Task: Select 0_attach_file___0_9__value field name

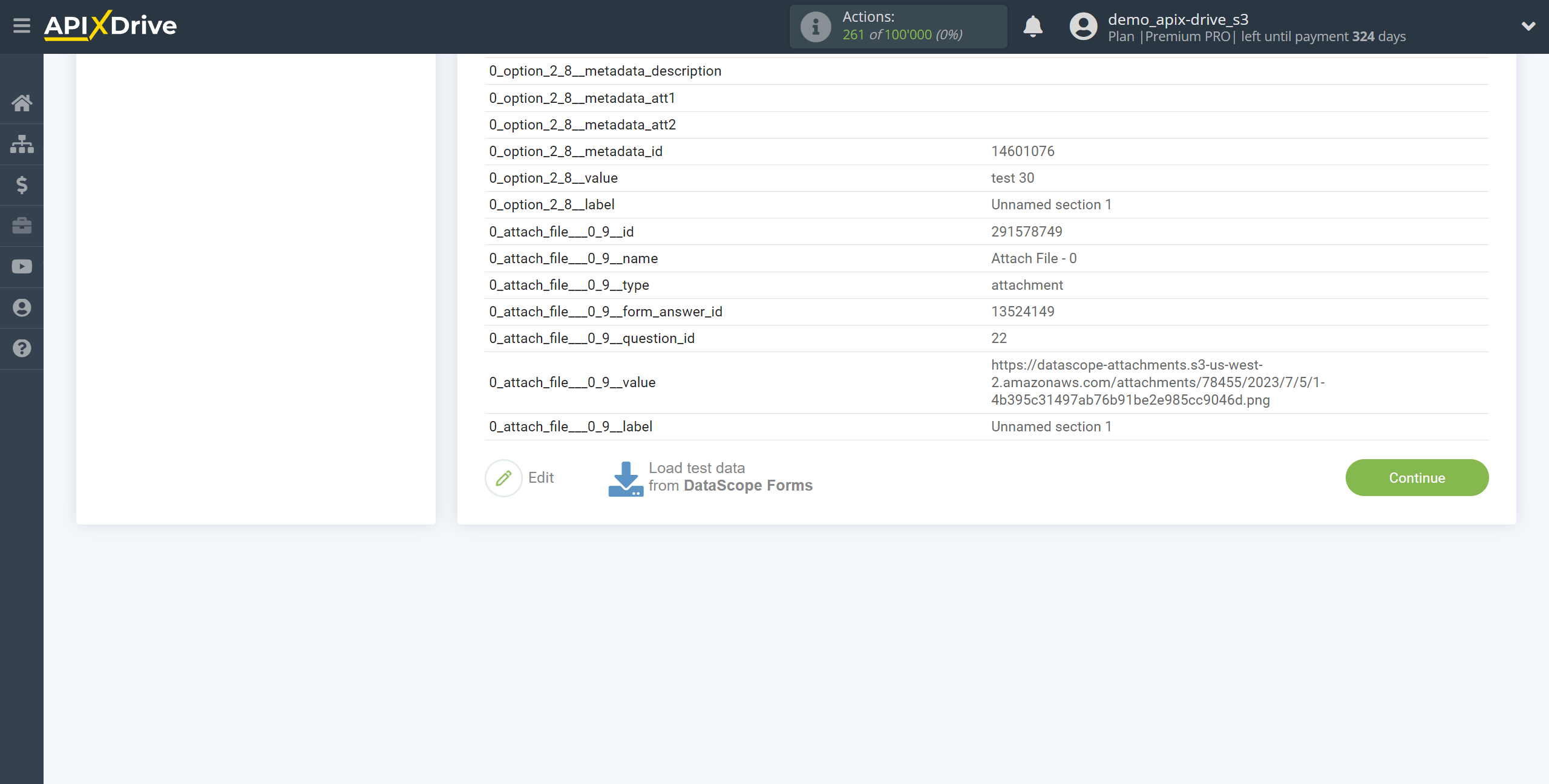Action: pos(572,382)
